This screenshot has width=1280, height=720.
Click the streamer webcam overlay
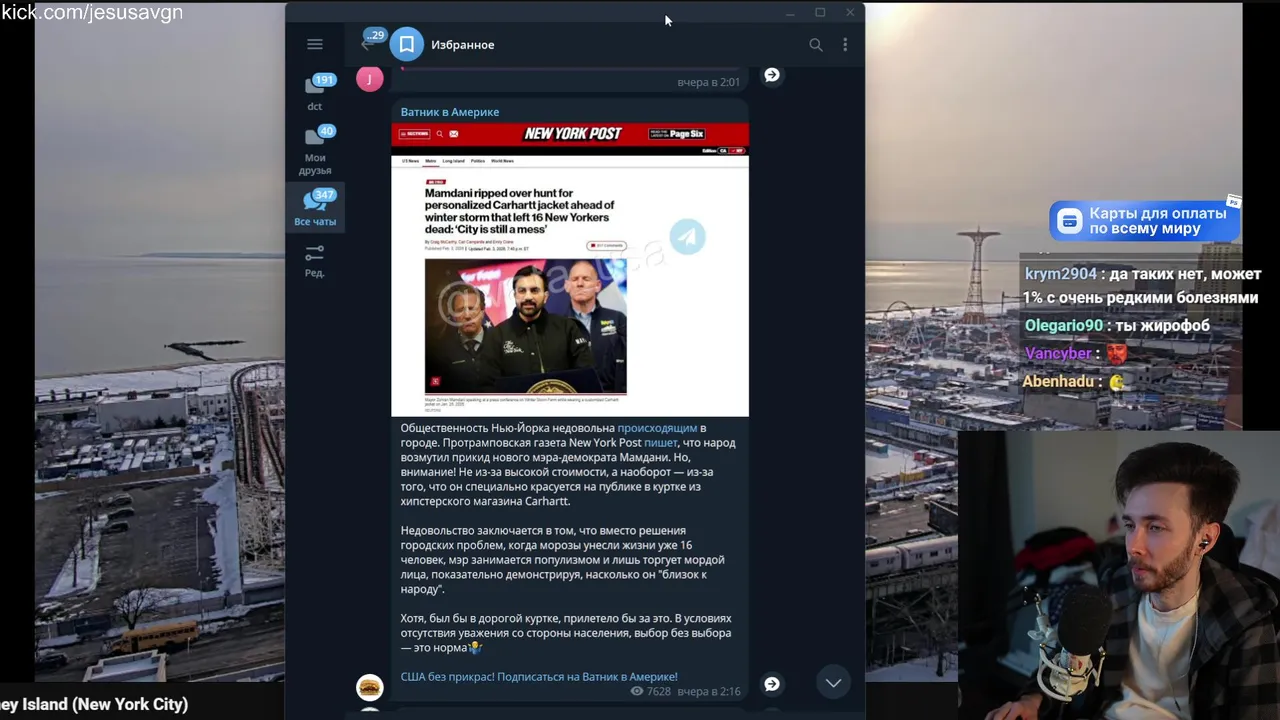click(x=1119, y=575)
